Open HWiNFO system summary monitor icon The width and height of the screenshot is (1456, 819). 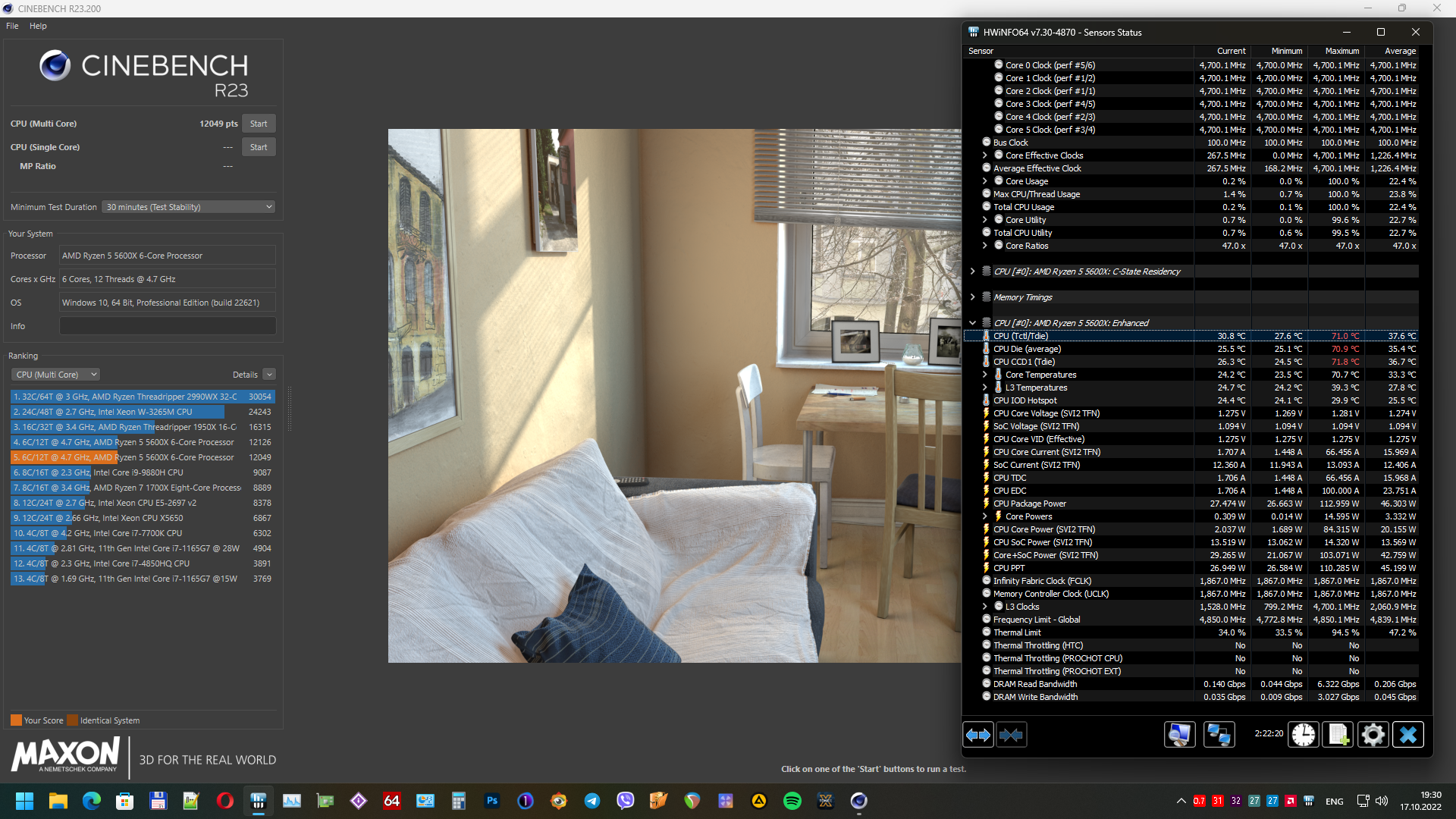(1179, 735)
